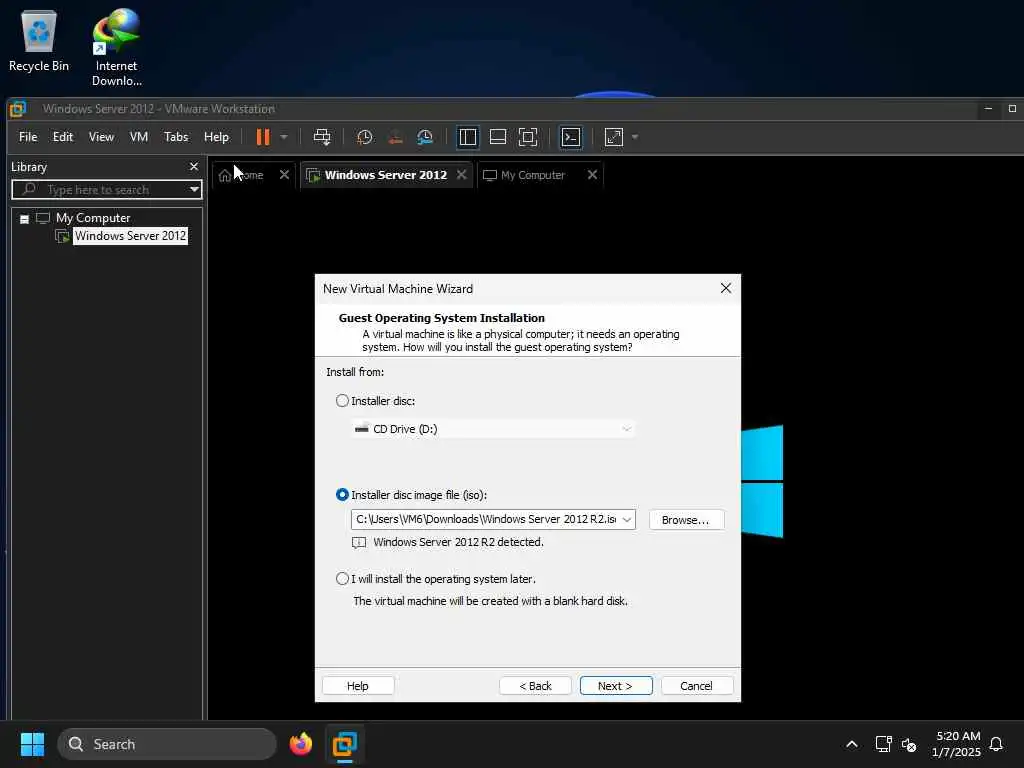Open the console view icon
1024x768 pixels.
(571, 137)
